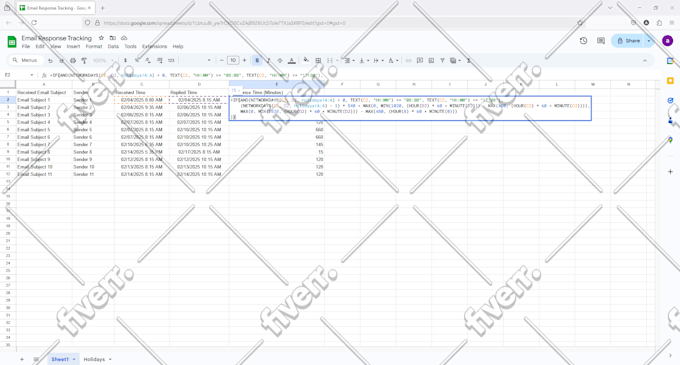Open Google Keep in side panel
Viewport: 680px width, 365px height.
[x=670, y=81]
